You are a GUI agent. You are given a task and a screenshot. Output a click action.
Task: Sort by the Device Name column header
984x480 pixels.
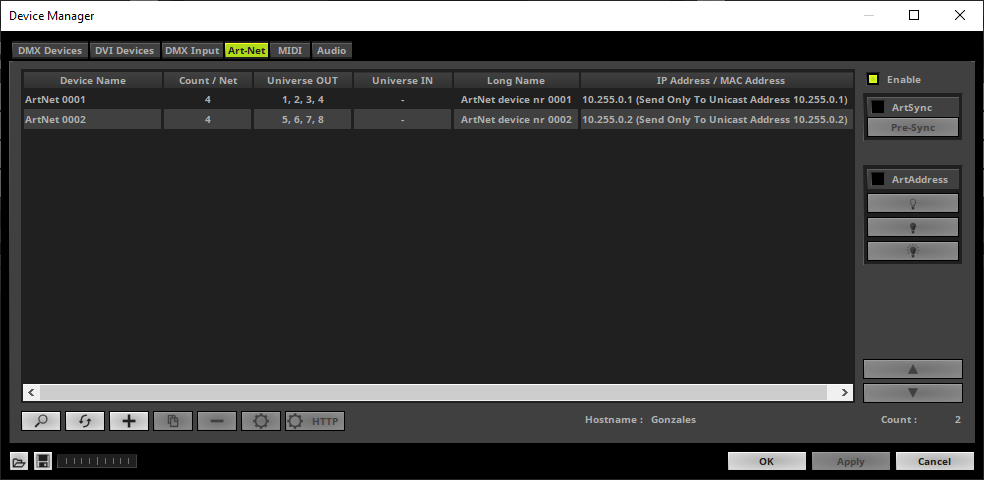pos(93,80)
